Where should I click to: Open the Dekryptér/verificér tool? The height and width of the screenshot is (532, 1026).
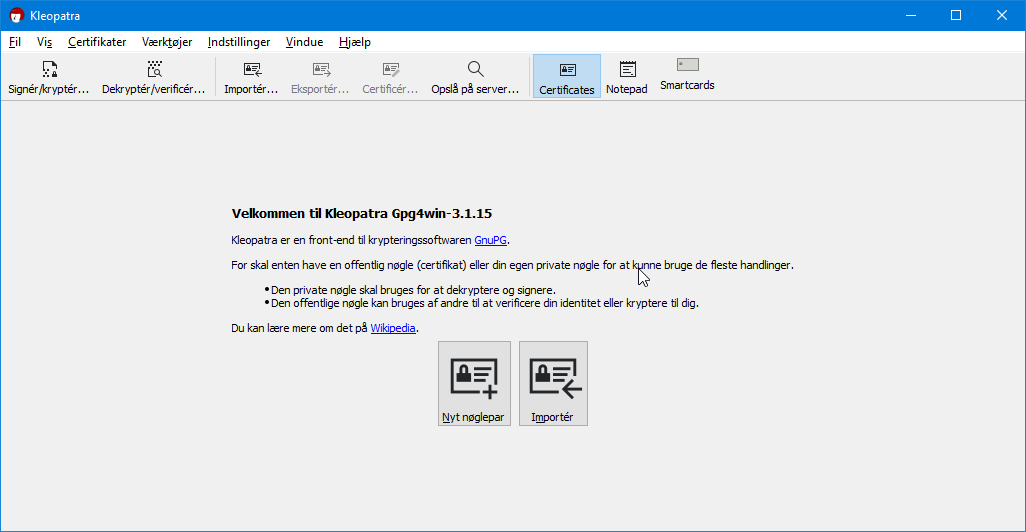(153, 77)
